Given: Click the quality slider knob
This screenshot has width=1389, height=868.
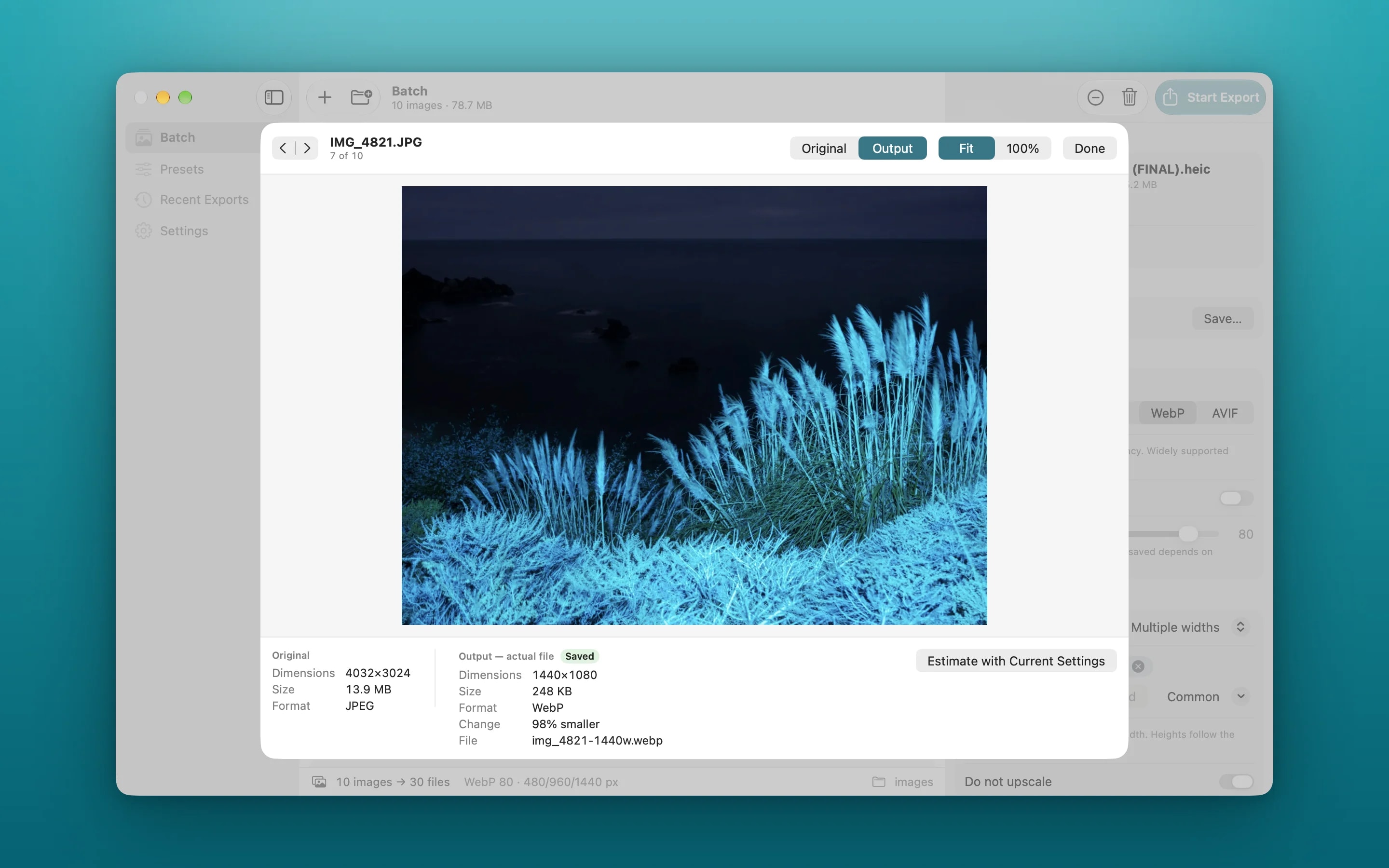Looking at the screenshot, I should tap(1187, 534).
